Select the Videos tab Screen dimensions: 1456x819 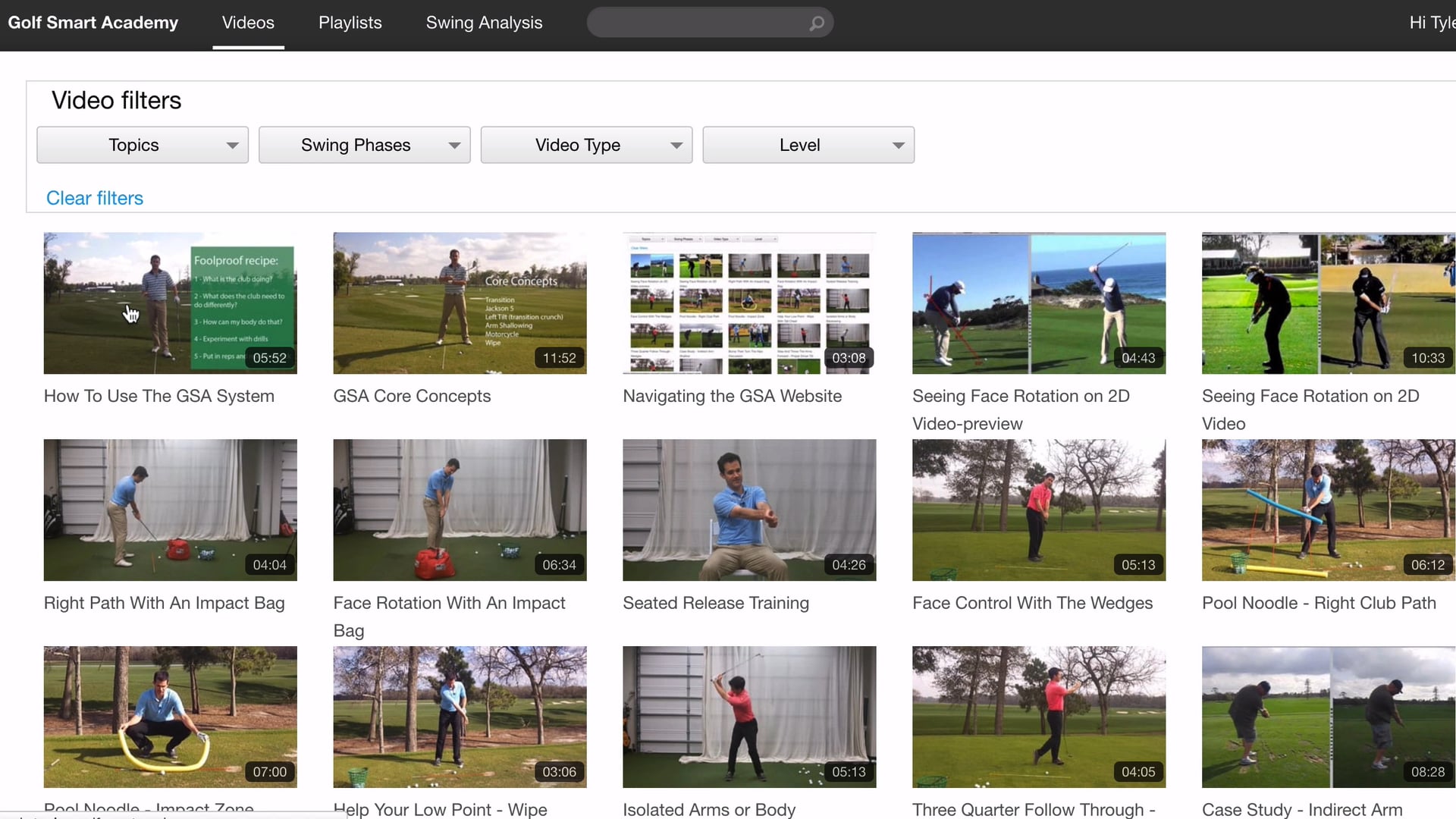pyautogui.click(x=248, y=23)
